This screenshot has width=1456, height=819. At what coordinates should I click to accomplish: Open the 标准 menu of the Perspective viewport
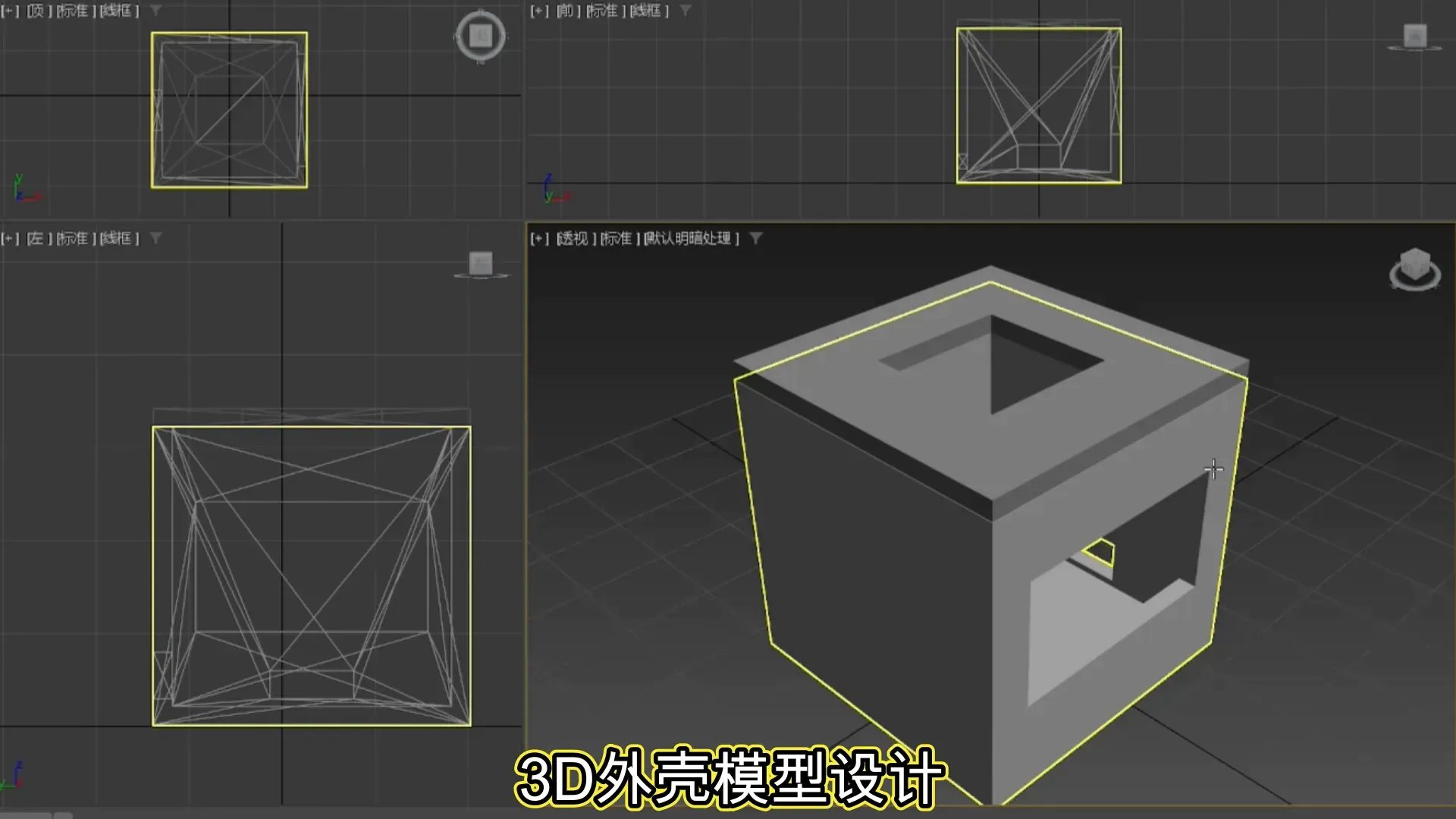tap(618, 238)
